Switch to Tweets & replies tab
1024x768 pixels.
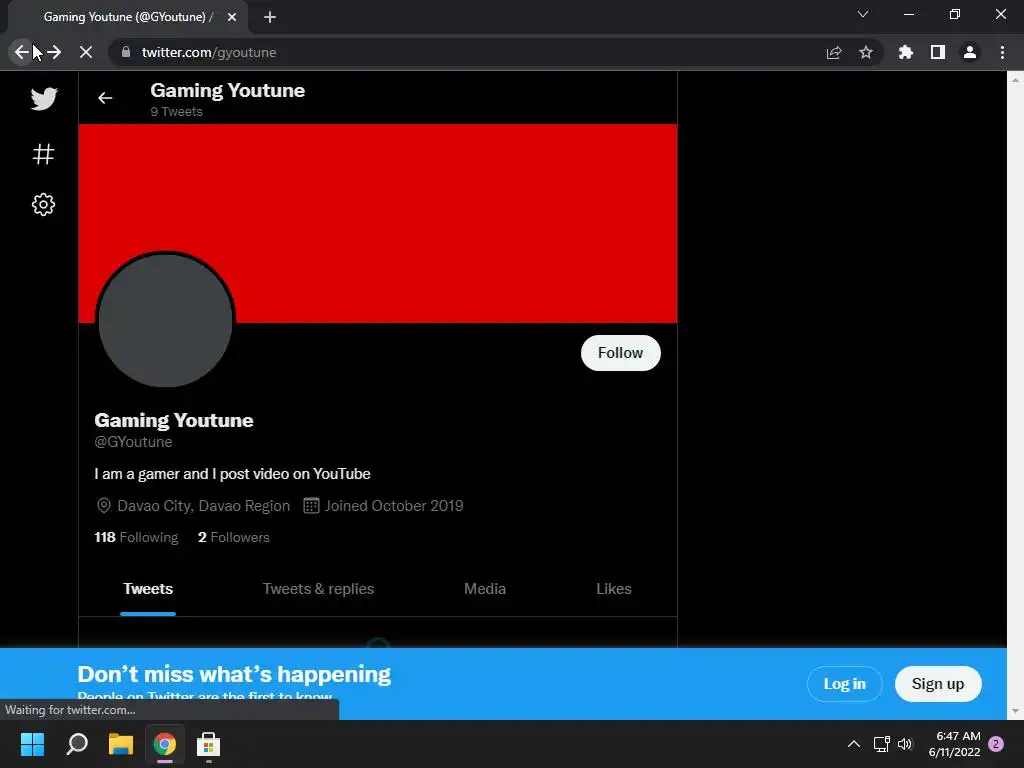318,589
